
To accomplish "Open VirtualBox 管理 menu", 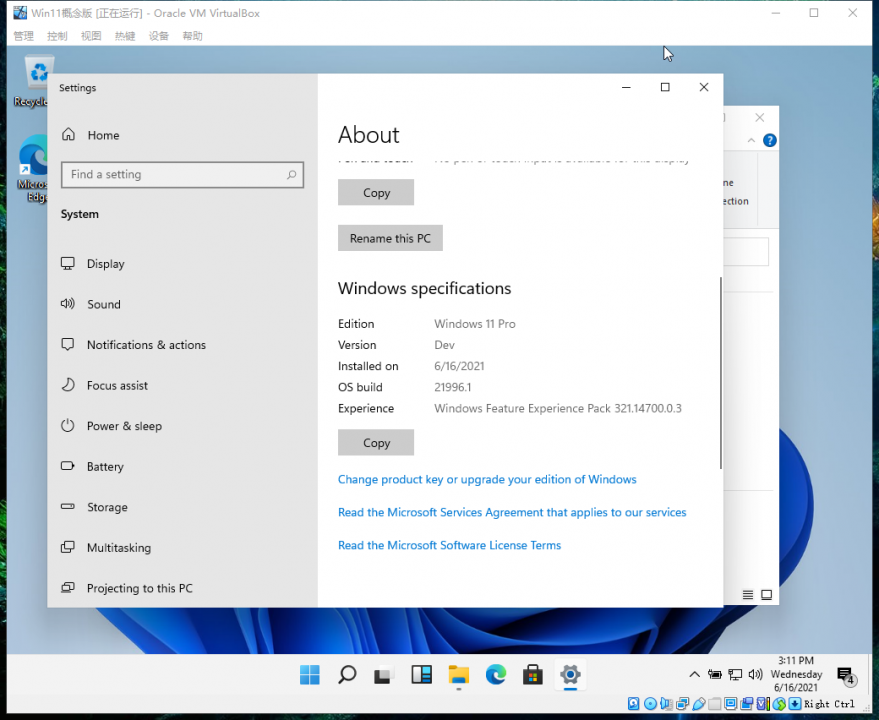I will coord(24,36).
